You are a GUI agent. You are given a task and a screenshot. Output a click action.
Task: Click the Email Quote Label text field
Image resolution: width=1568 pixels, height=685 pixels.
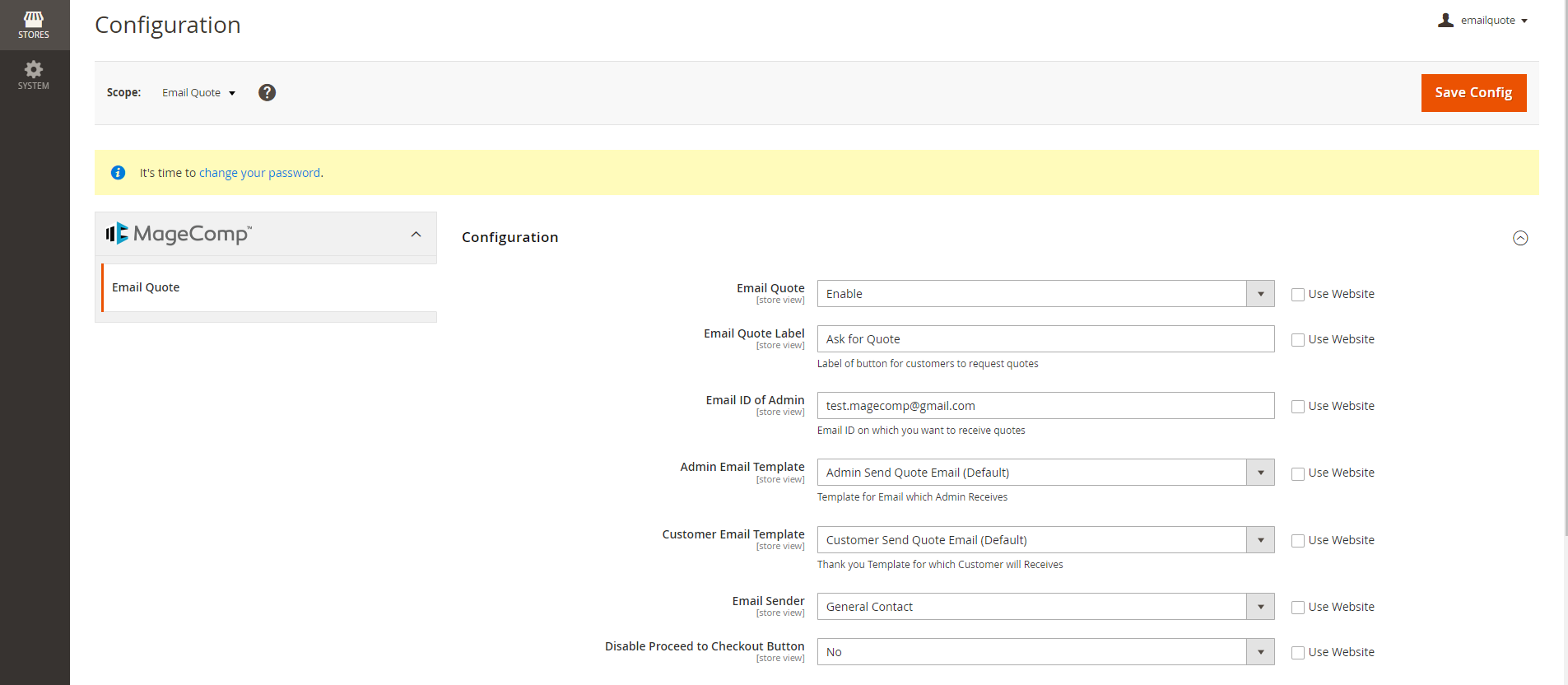(1045, 339)
